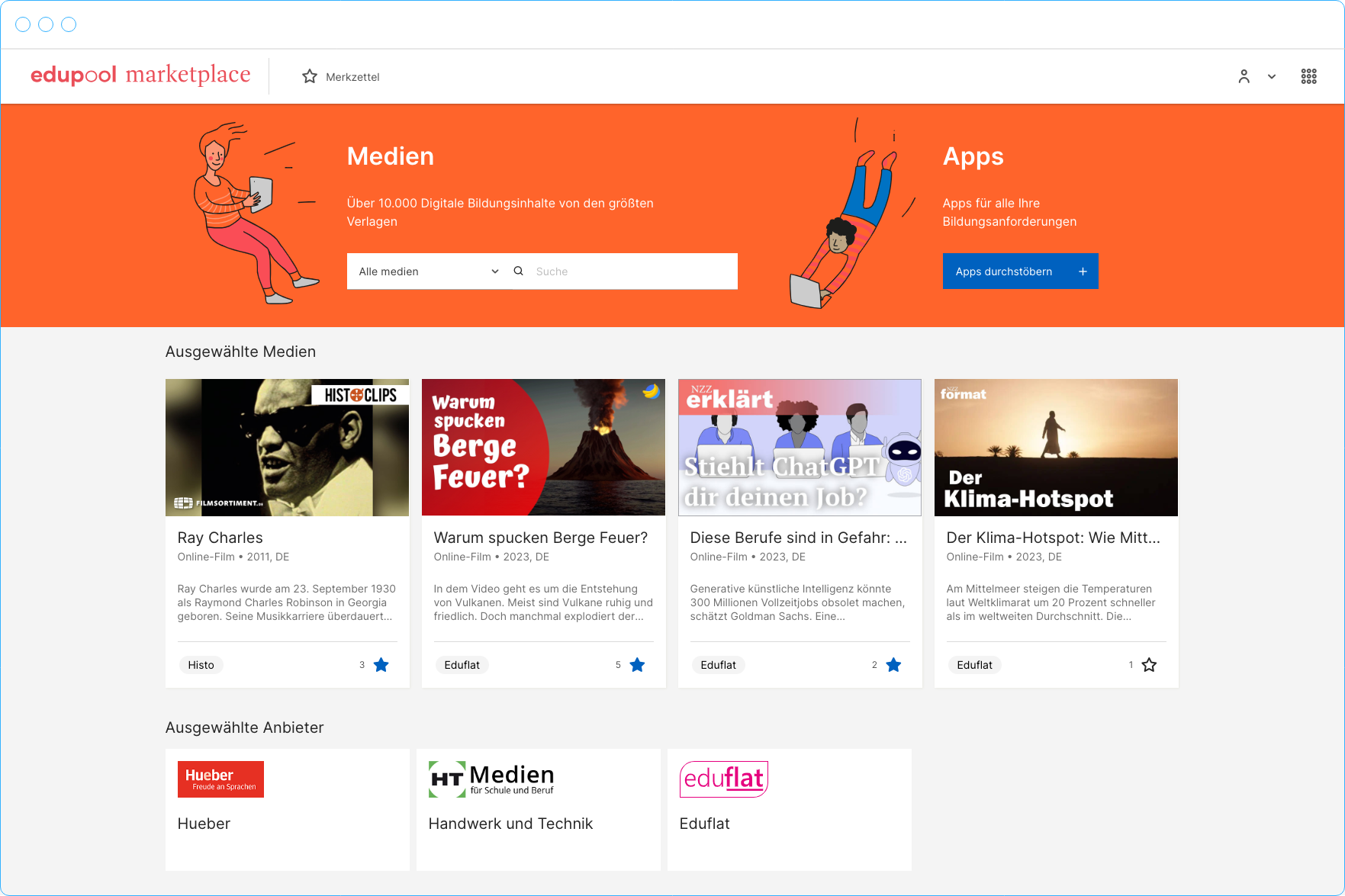1345x896 pixels.
Task: Open the Ray Charles thumbnail
Action: [287, 448]
